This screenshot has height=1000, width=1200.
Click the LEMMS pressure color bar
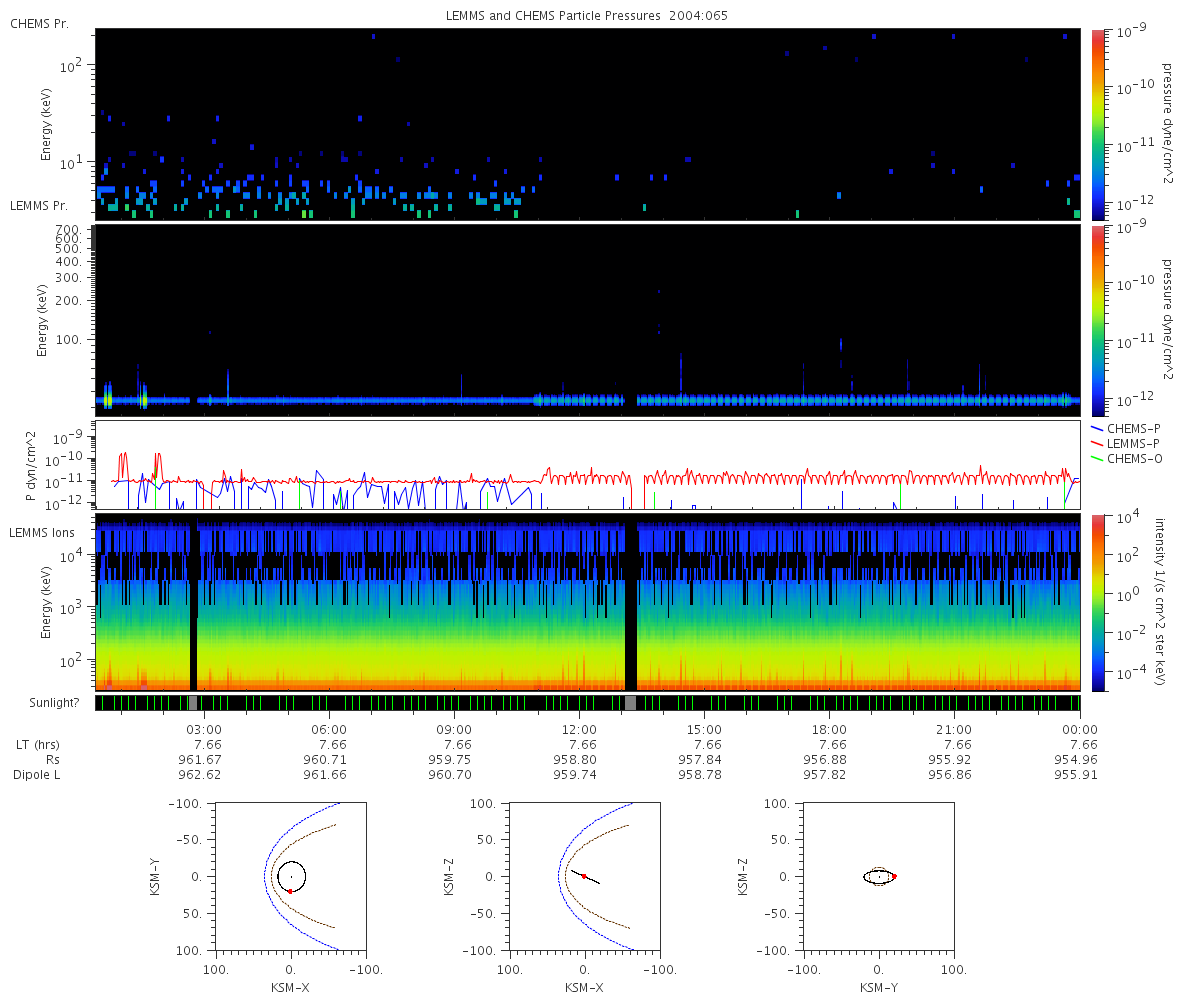(x=1098, y=320)
